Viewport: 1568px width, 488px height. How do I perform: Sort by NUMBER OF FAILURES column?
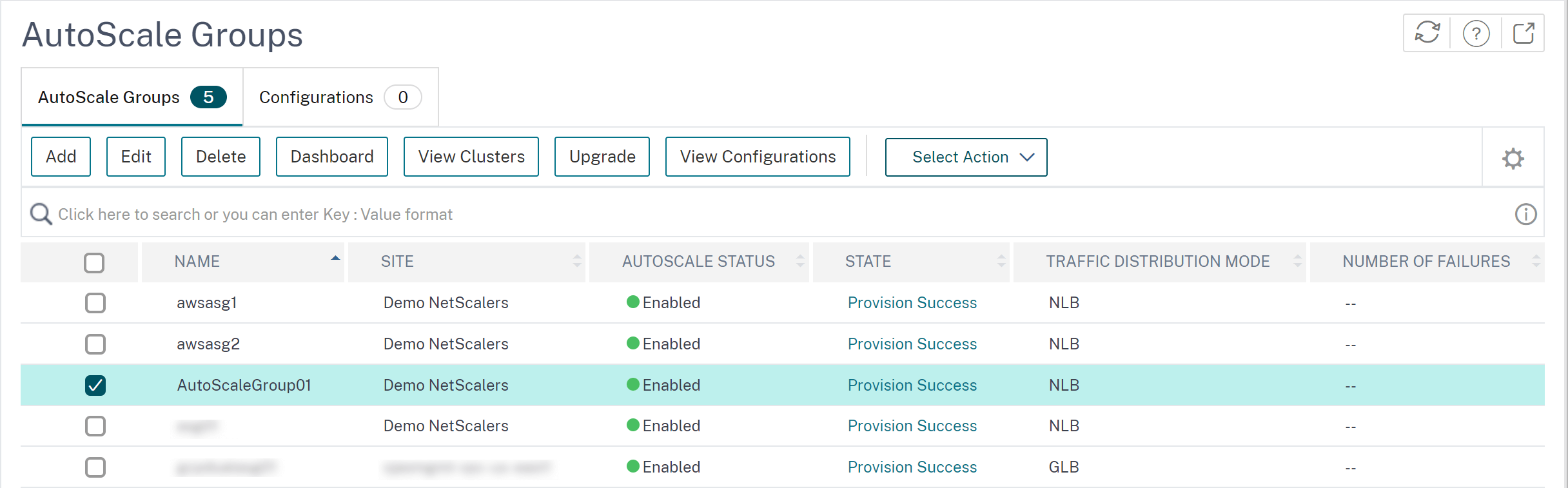1427,262
